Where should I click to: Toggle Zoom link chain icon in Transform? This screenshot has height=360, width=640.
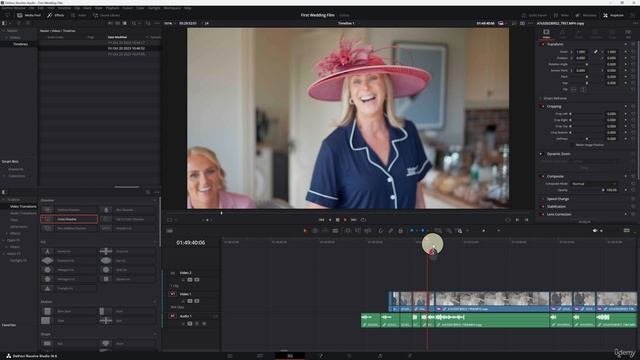[x=596, y=52]
